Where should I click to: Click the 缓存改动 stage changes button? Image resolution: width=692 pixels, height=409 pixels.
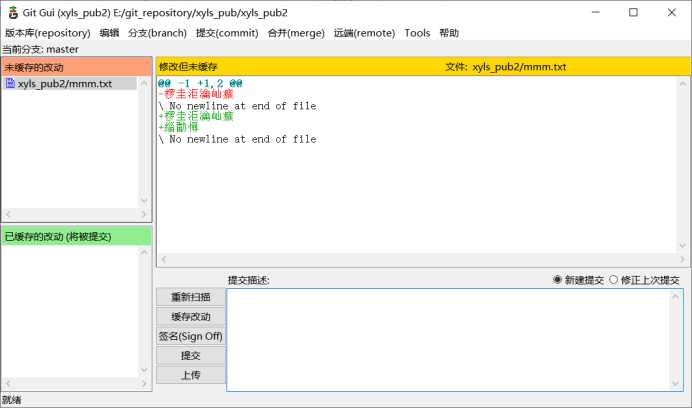point(191,316)
